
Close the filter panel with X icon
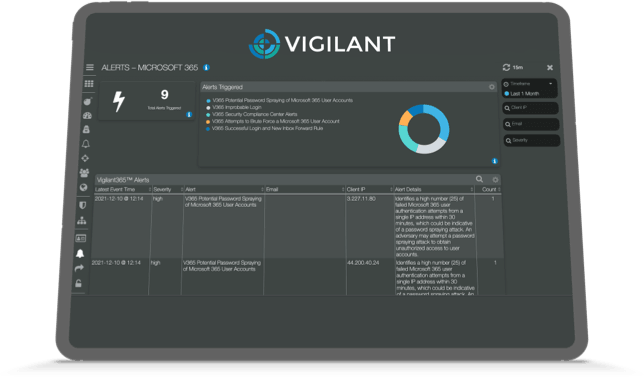click(x=550, y=67)
